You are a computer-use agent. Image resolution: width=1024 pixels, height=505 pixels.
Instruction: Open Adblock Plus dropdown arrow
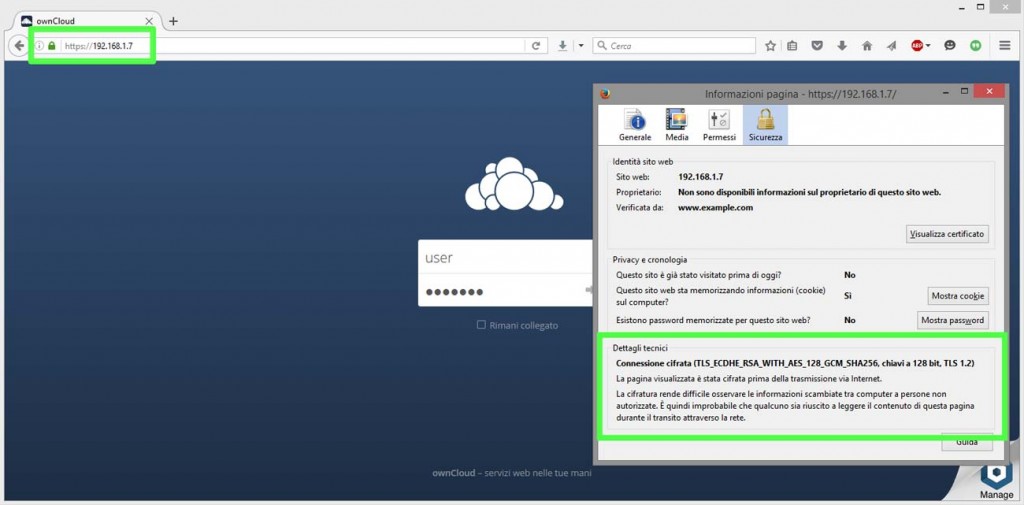pos(928,46)
